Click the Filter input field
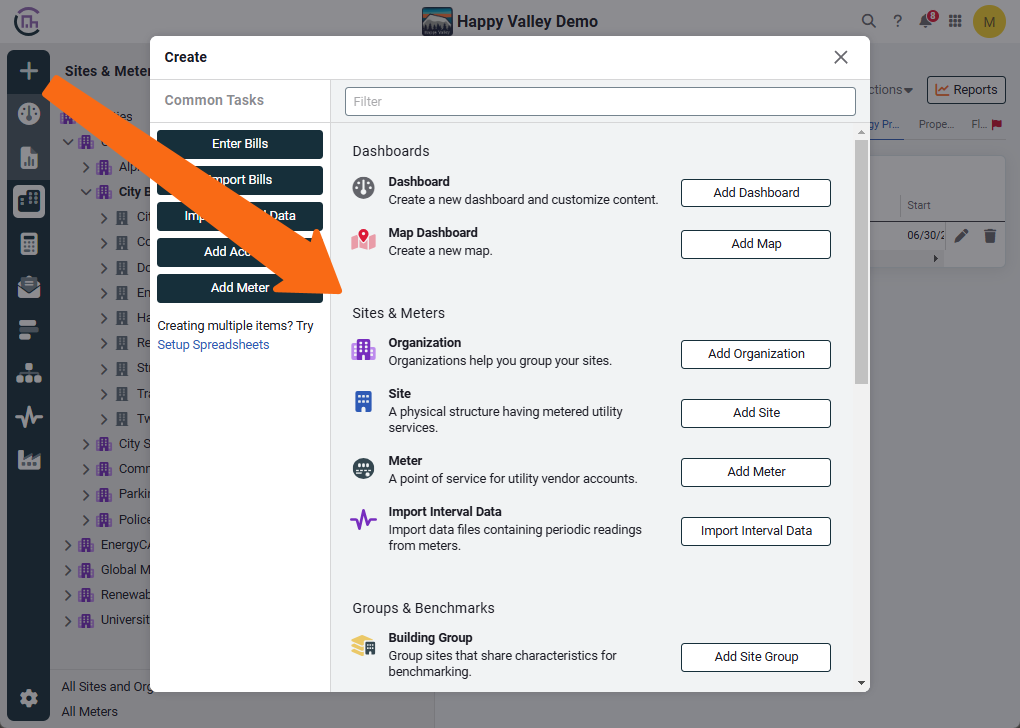 (600, 101)
